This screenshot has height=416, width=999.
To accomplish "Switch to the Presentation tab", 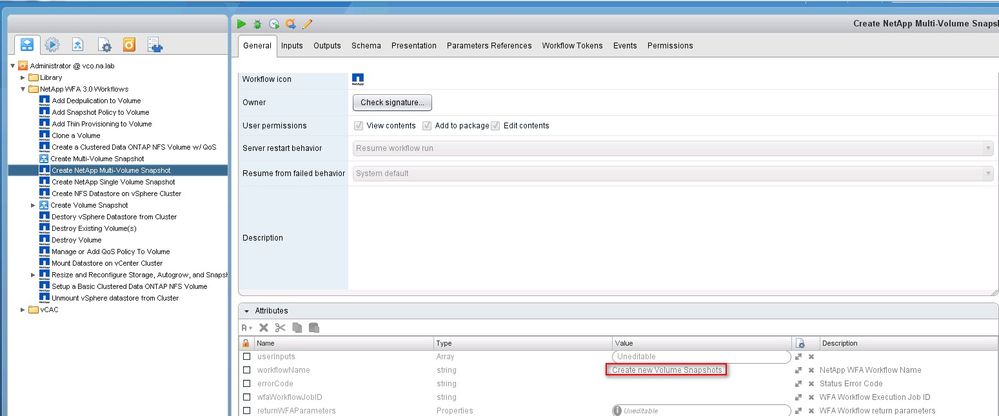I will point(414,46).
